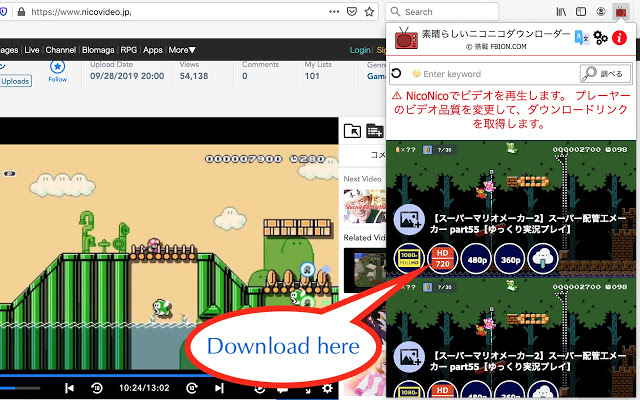Image resolution: width=640 pixels, height=400 pixels.
Task: Toggle the Firefox sidebar icon
Action: (581, 12)
